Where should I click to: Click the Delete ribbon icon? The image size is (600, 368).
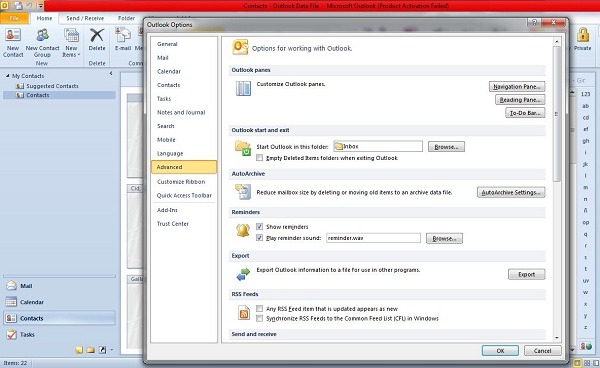tap(97, 40)
